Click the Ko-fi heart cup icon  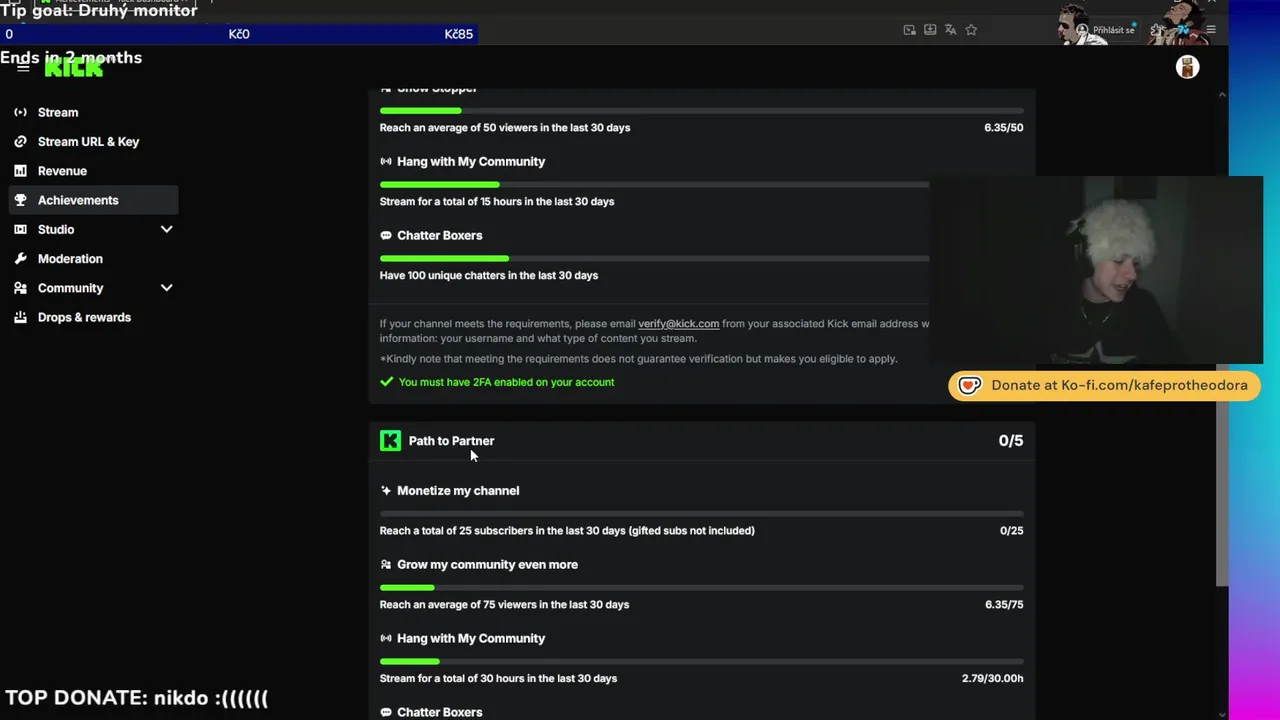coord(969,386)
